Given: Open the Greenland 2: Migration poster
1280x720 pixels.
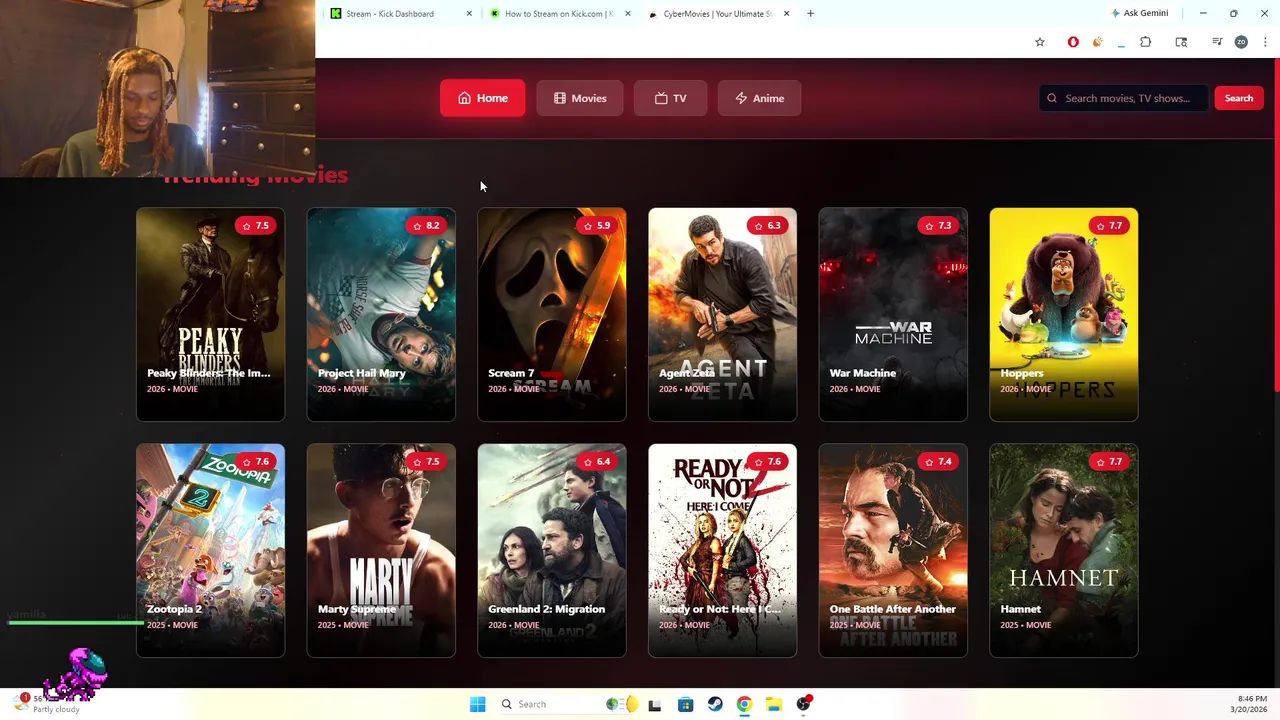Looking at the screenshot, I should click(x=552, y=550).
